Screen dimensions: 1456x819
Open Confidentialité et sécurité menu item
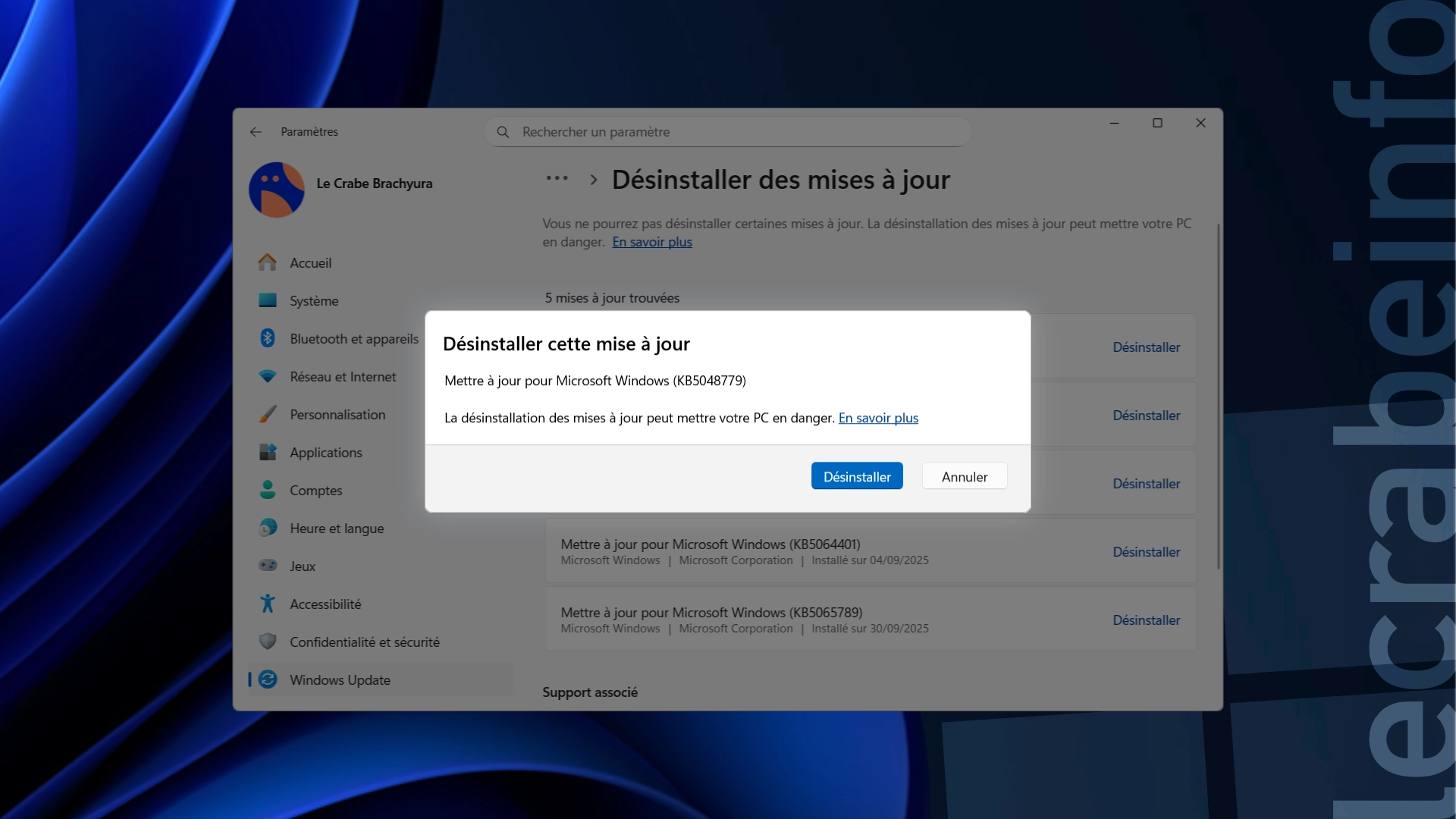364,642
